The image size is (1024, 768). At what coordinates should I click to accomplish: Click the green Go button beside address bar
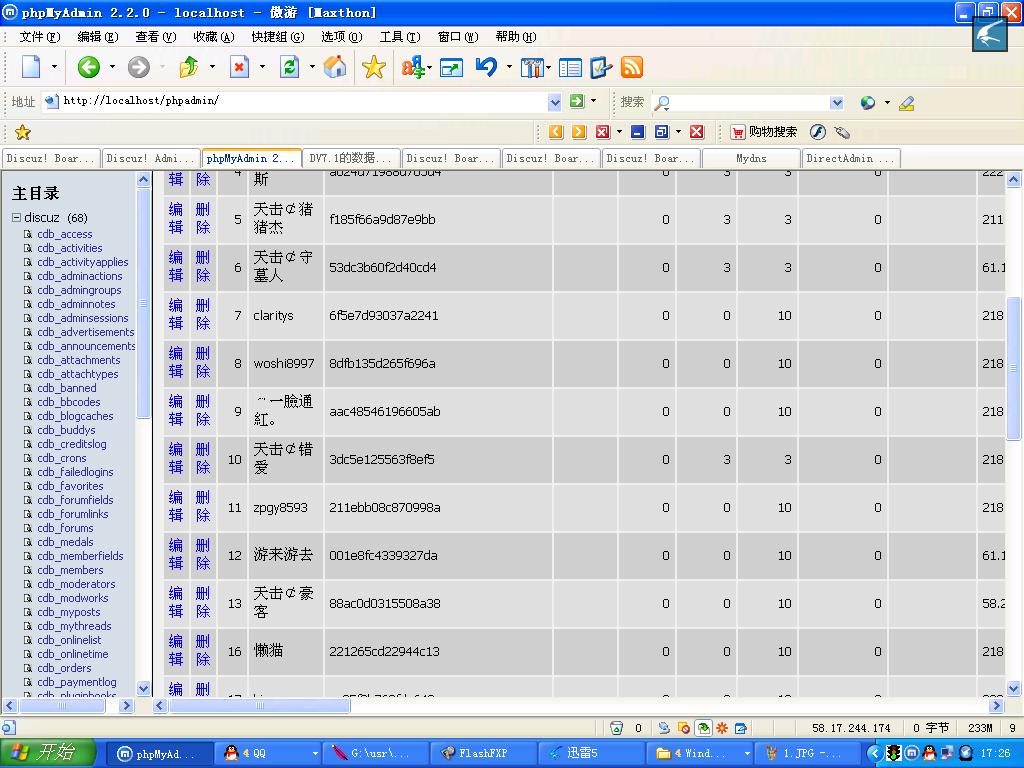pyautogui.click(x=577, y=101)
